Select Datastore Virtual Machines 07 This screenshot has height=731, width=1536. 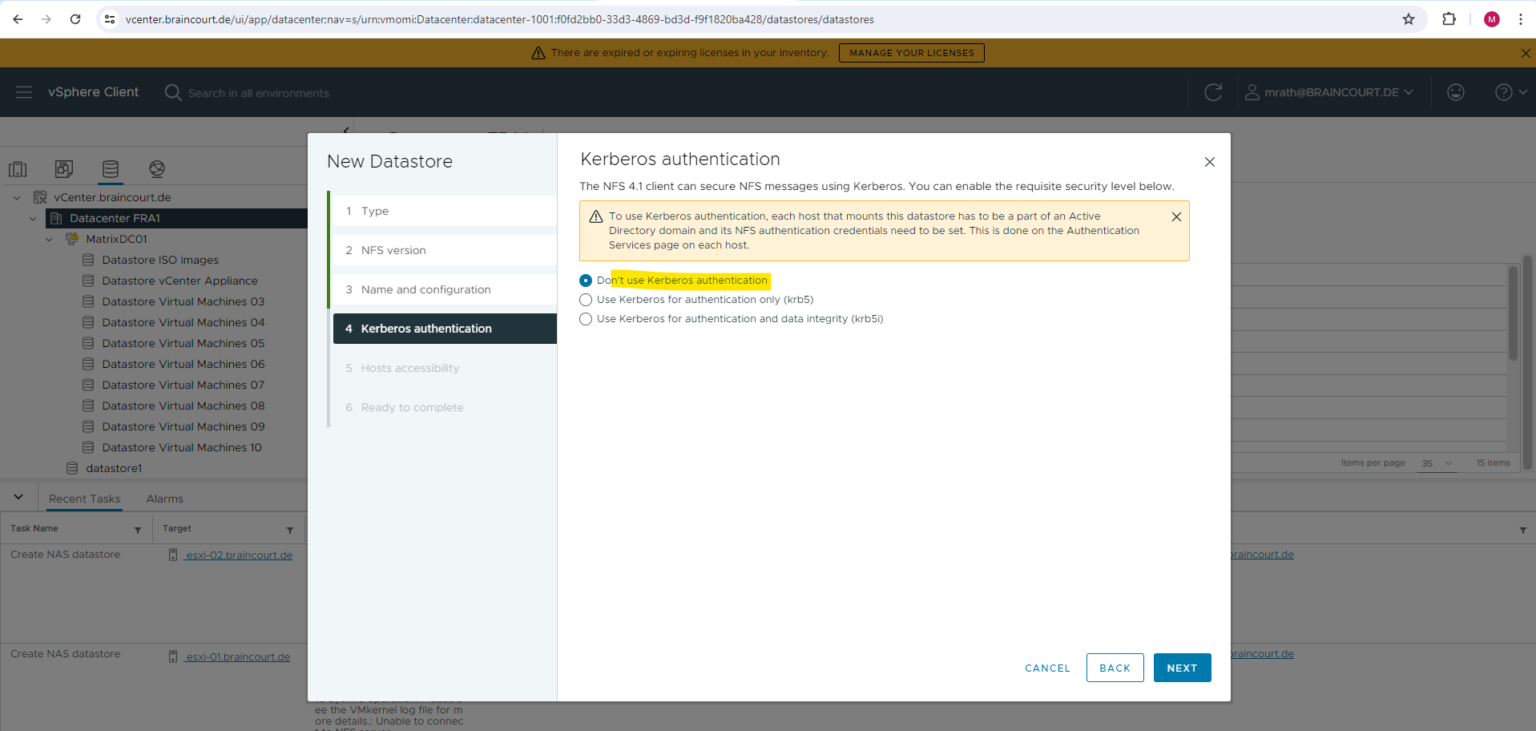[x=183, y=385]
